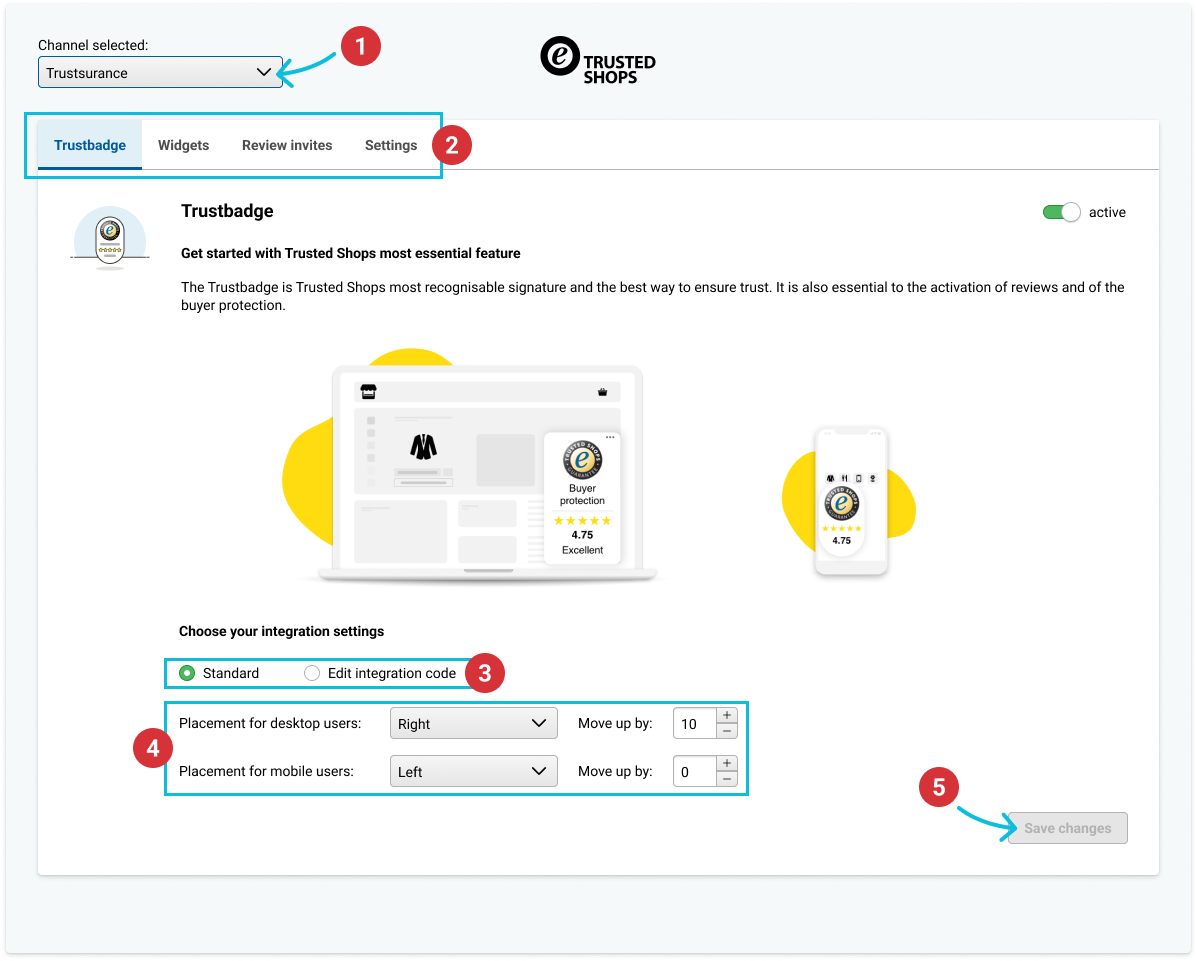The height and width of the screenshot is (961, 1197).
Task: Decrease the mobile Move up by value
Action: click(728, 779)
